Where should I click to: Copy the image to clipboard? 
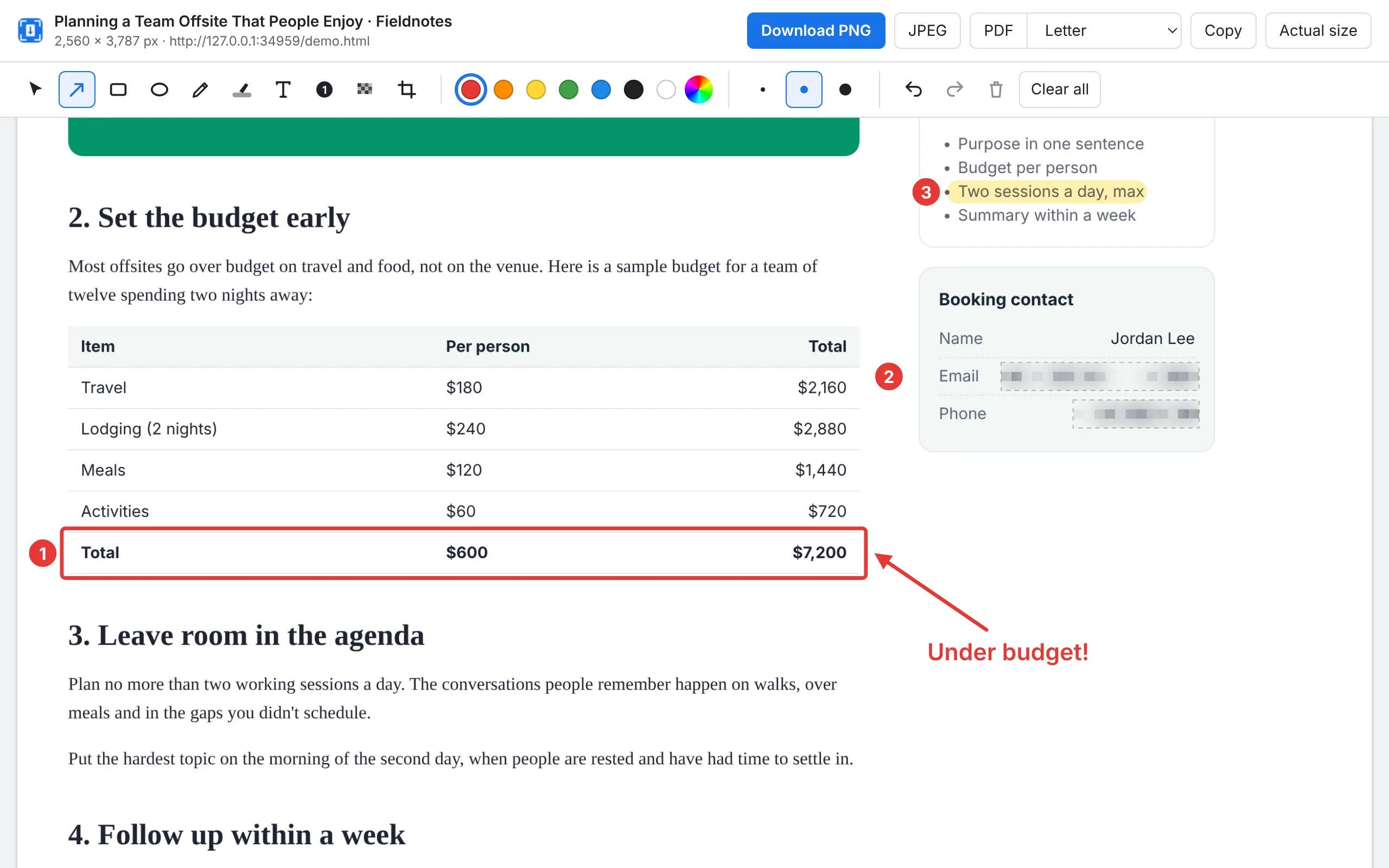pyautogui.click(x=1222, y=30)
